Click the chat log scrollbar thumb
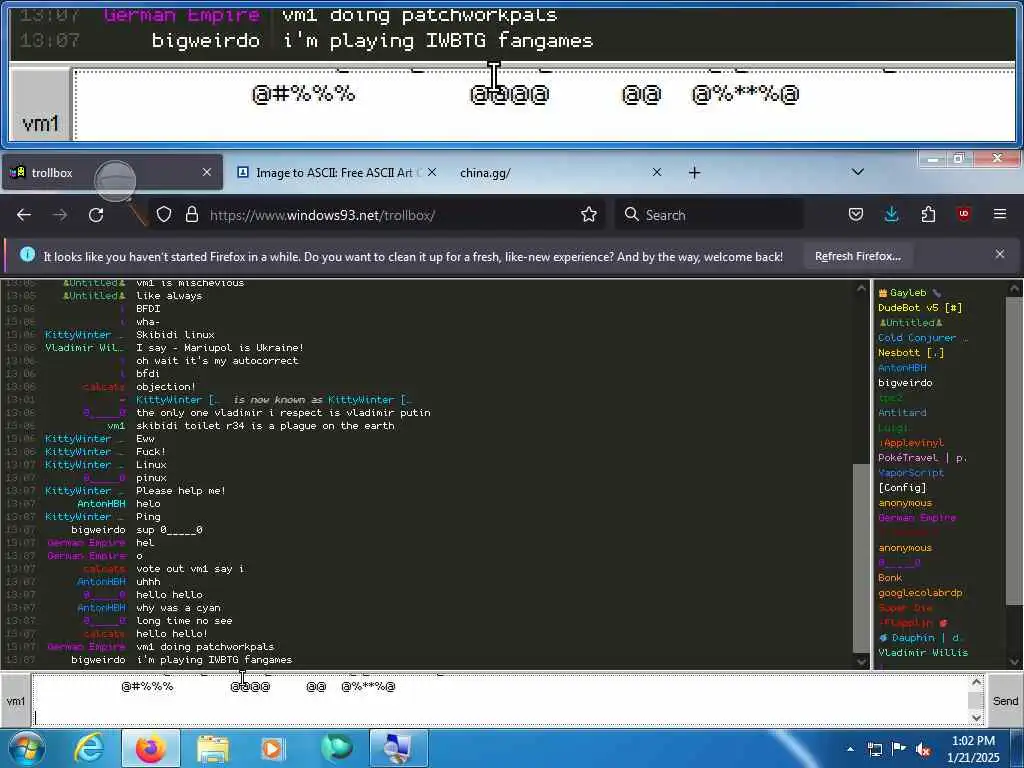The width and height of the screenshot is (1024, 768). [861, 558]
